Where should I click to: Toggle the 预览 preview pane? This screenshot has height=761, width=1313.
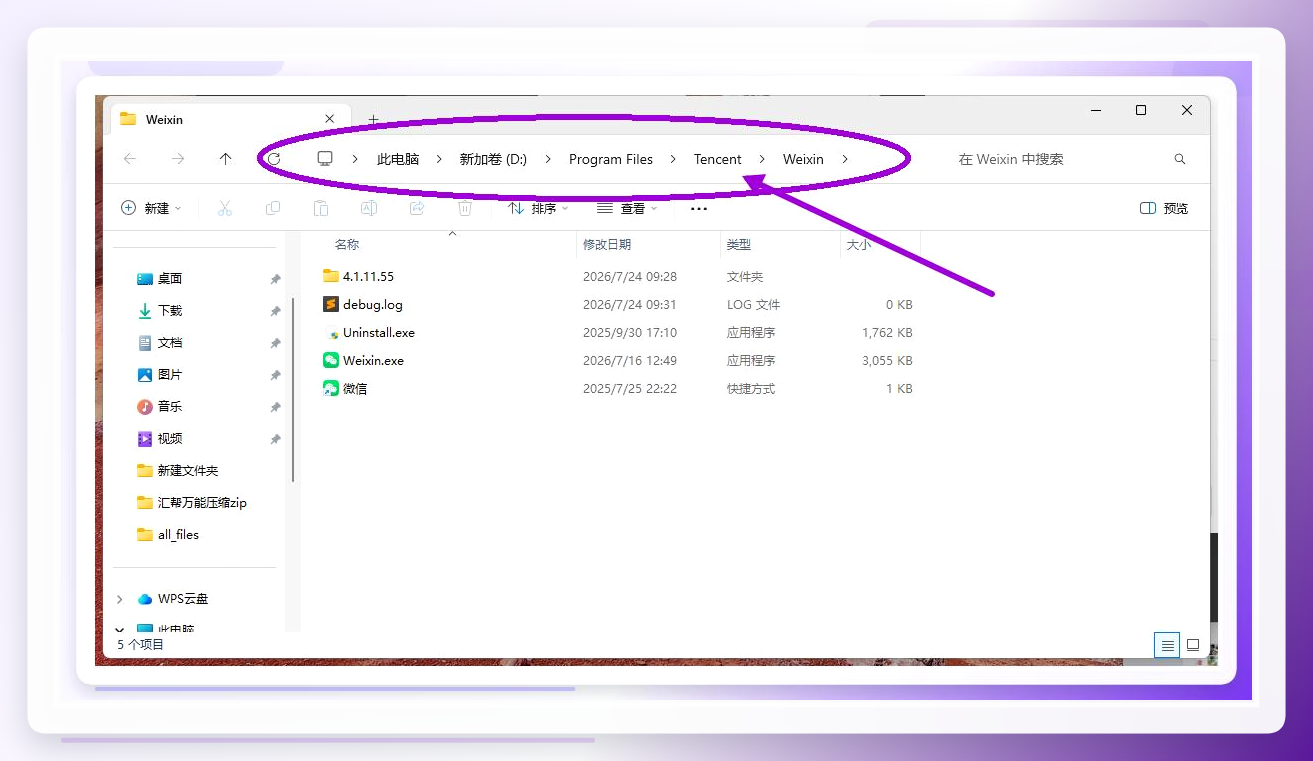[1164, 208]
